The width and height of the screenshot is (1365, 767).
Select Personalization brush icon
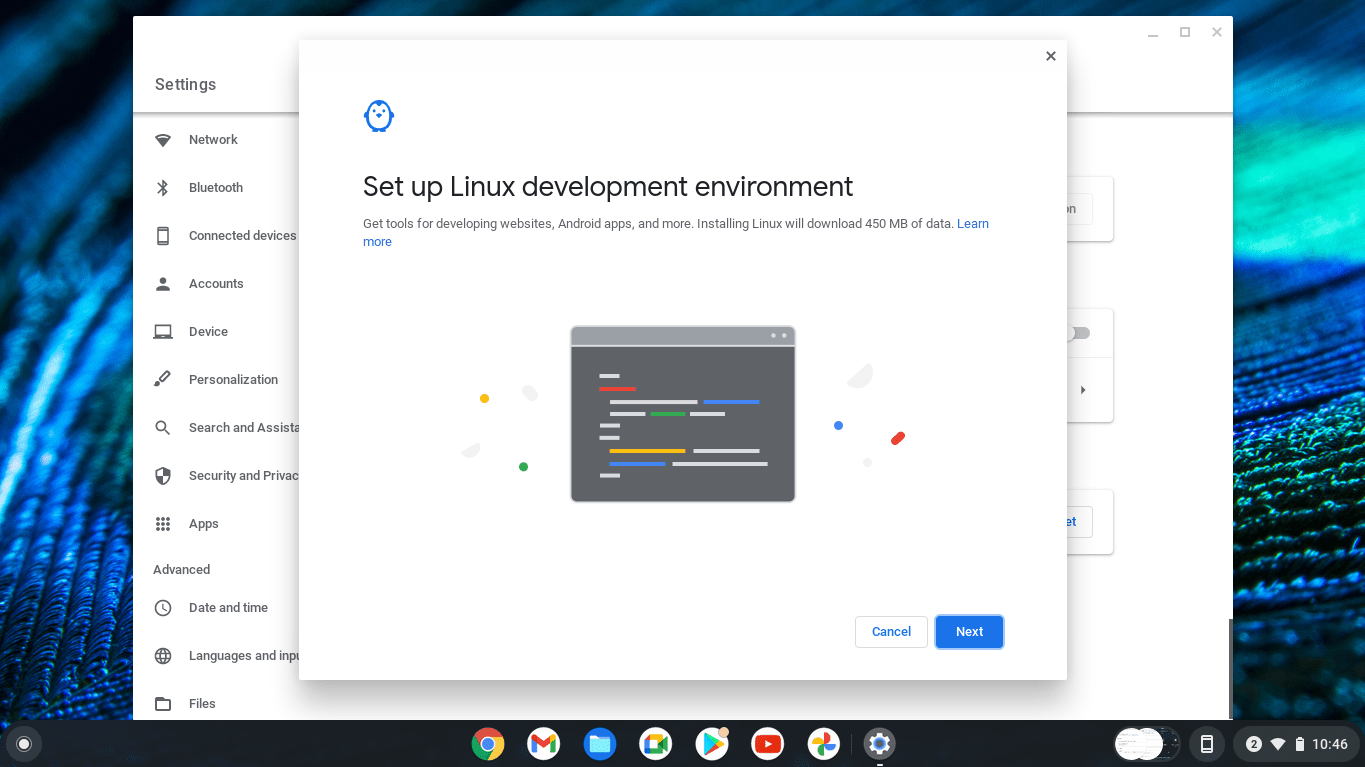[x=163, y=380]
